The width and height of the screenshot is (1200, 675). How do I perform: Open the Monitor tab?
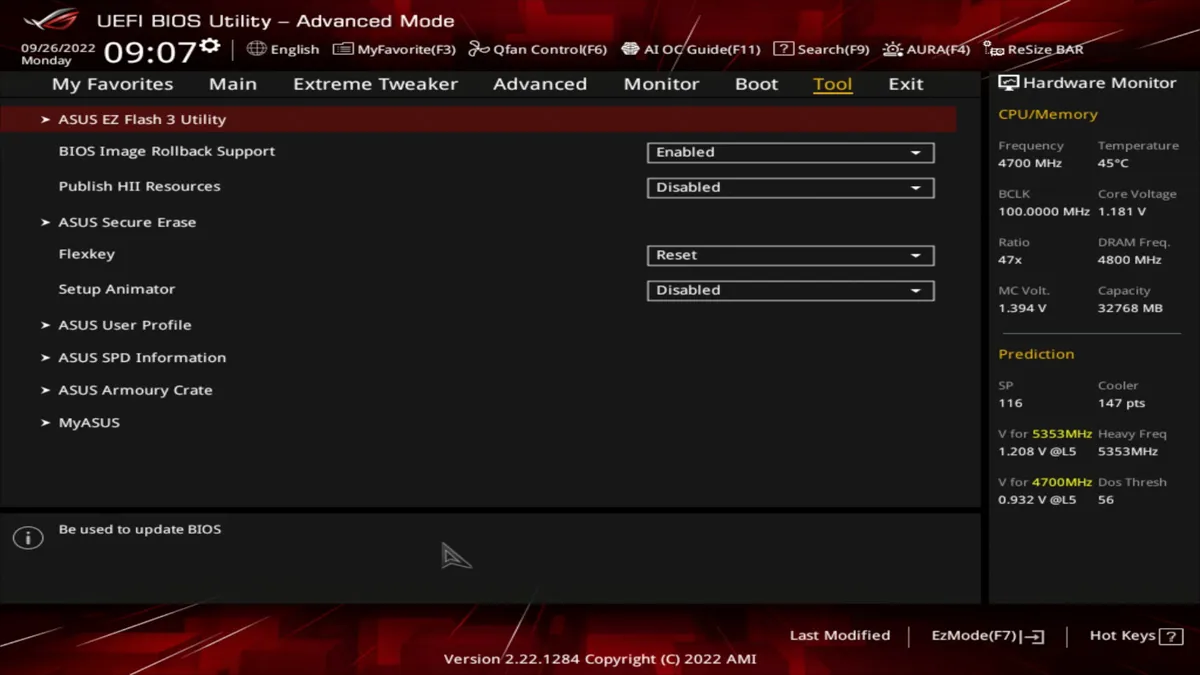pos(661,84)
